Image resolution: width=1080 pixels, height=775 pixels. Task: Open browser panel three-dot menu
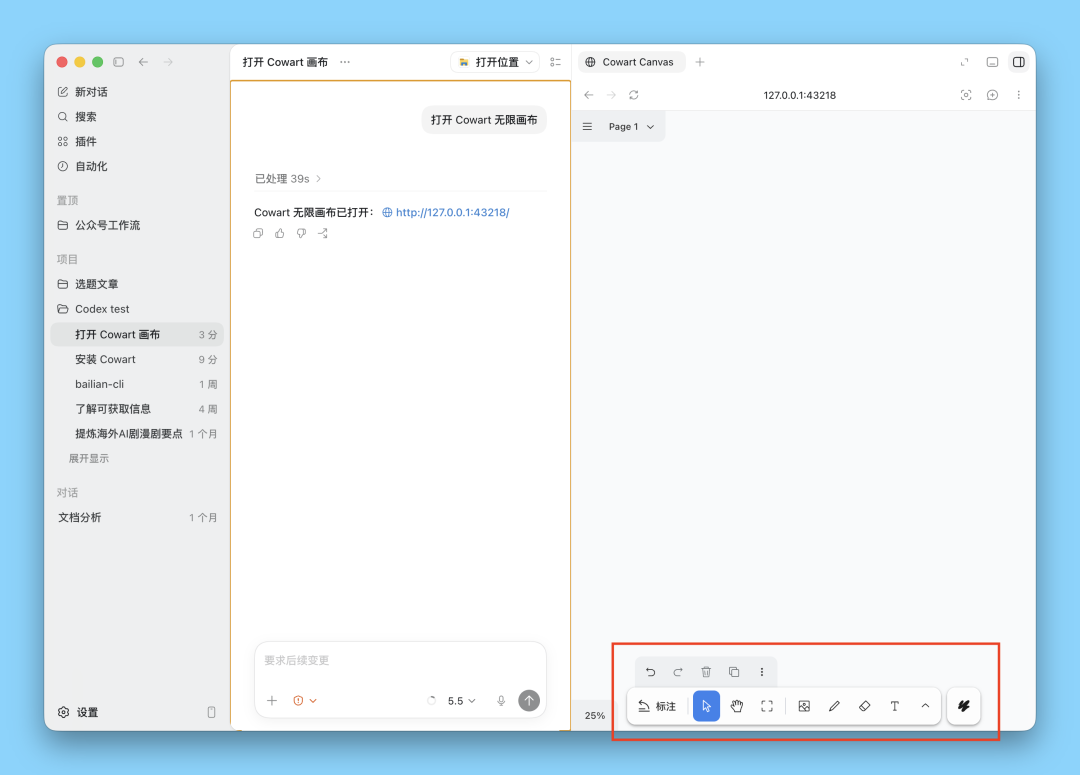[x=1019, y=95]
